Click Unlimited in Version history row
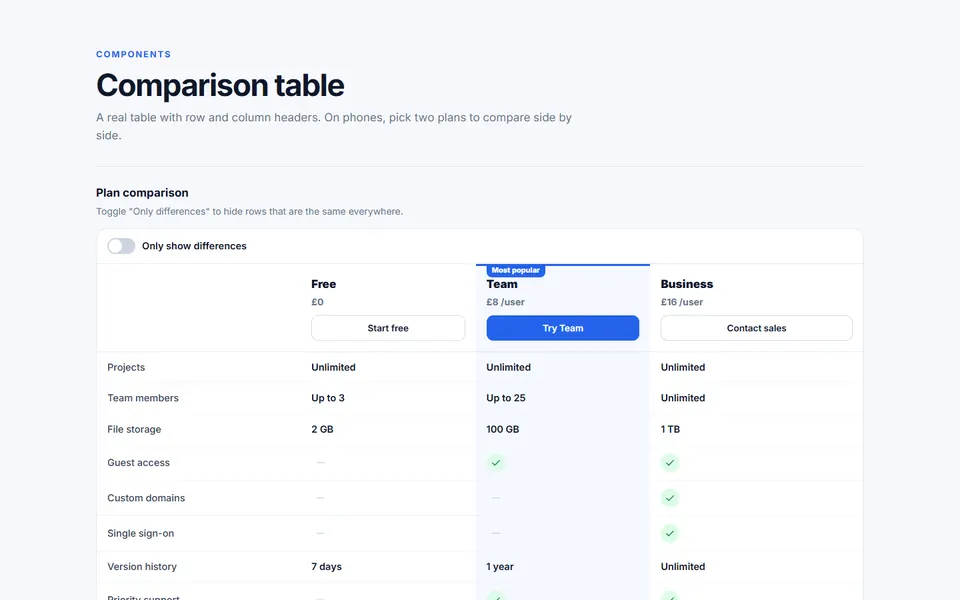Screen dimensions: 960x600 [683, 567]
